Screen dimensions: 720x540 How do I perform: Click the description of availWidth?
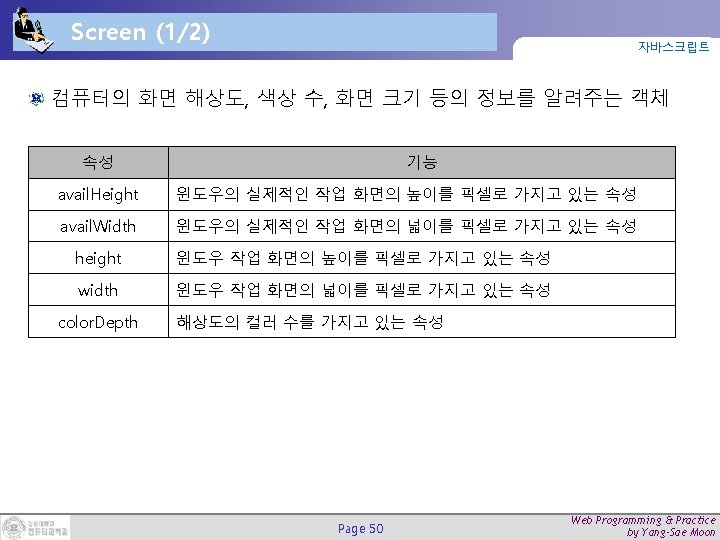tap(406, 226)
